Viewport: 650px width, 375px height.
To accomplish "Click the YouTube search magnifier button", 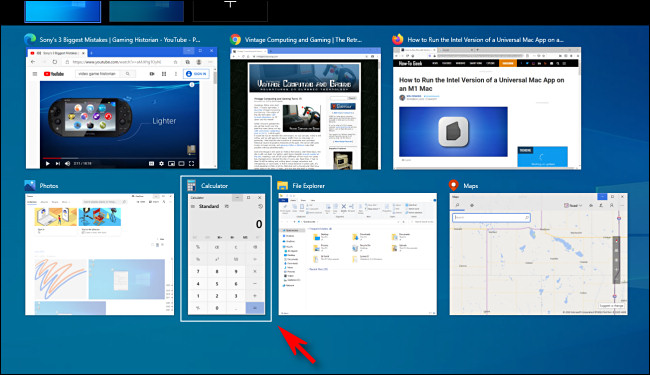I will click(128, 74).
